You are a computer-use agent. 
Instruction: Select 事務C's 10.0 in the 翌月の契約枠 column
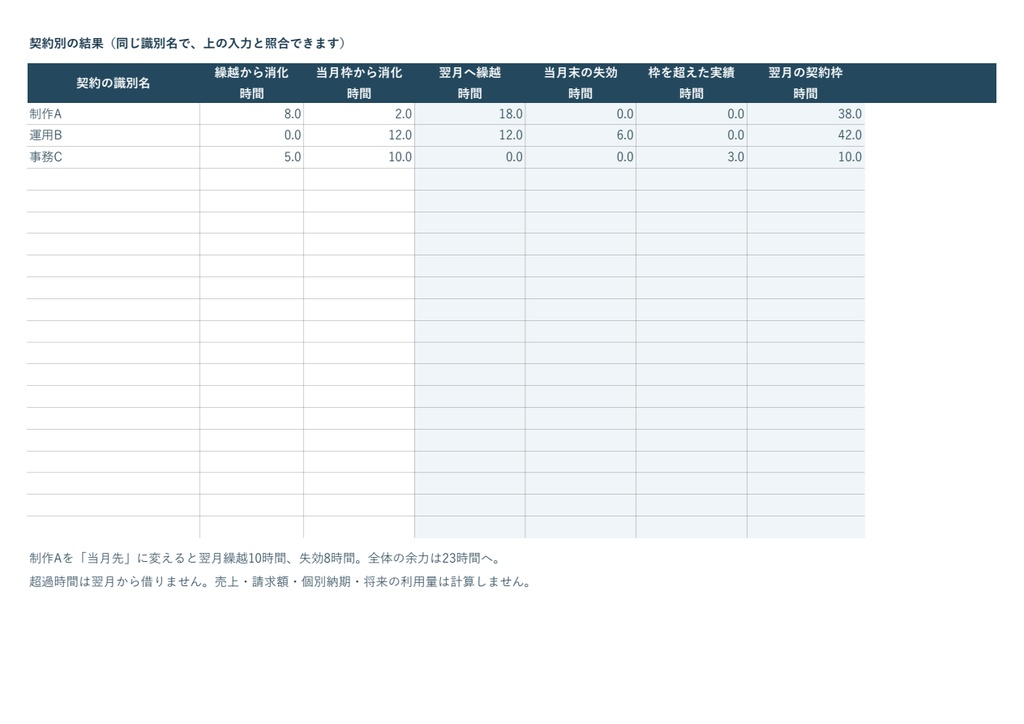806,157
